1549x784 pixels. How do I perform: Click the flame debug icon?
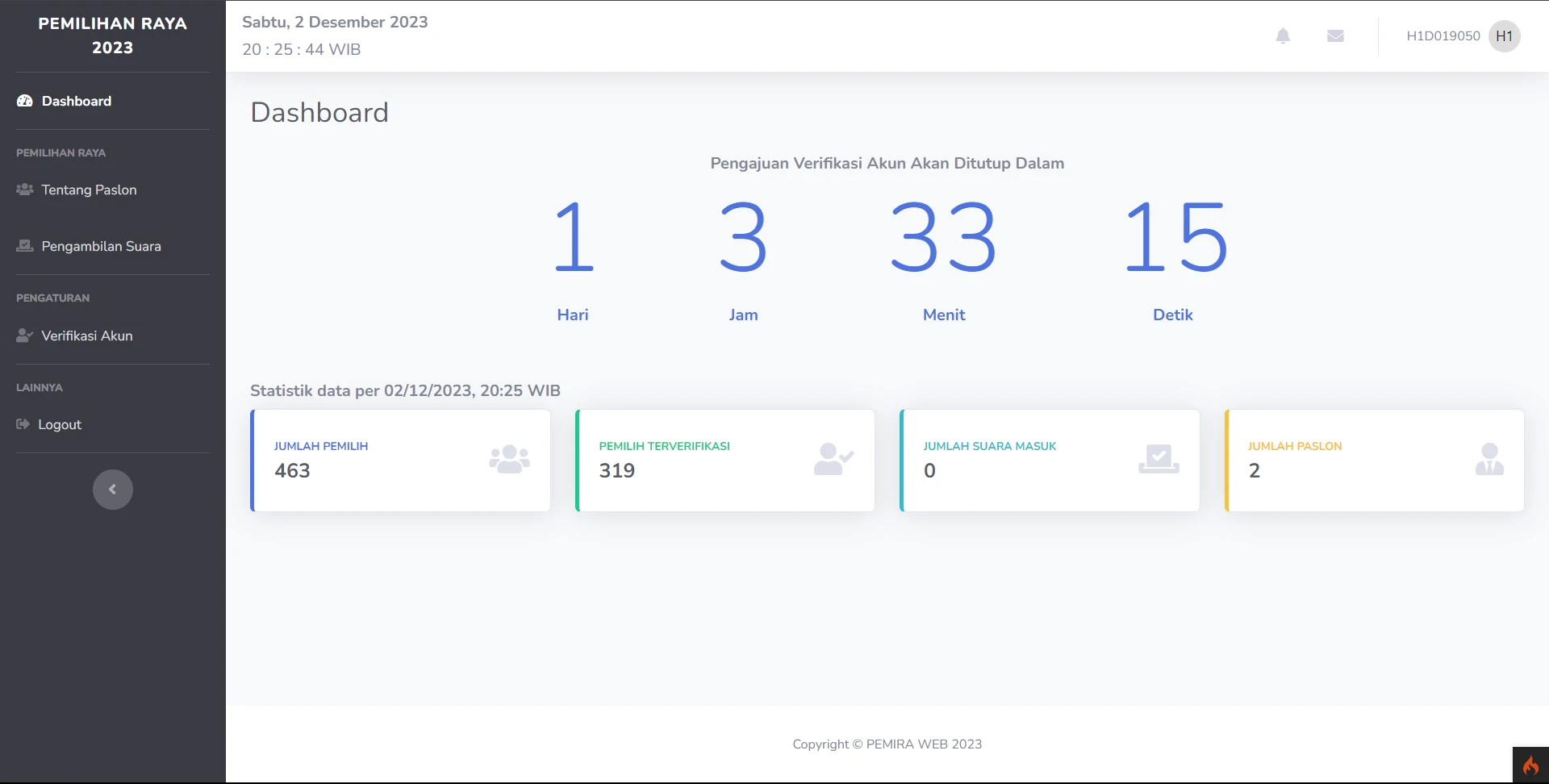(1530, 765)
